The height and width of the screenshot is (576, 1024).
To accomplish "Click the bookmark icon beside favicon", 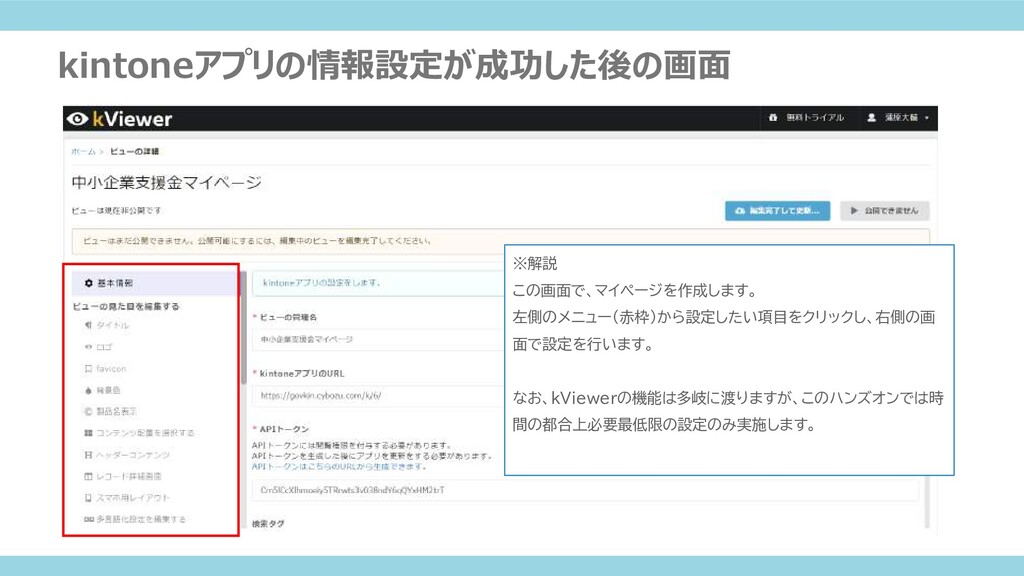I will pos(88,369).
